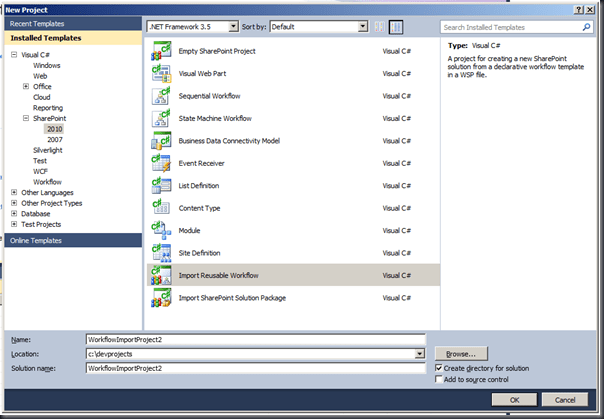The width and height of the screenshot is (604, 419).
Task: Click the Empty SharePoint Project icon
Action: 161,51
